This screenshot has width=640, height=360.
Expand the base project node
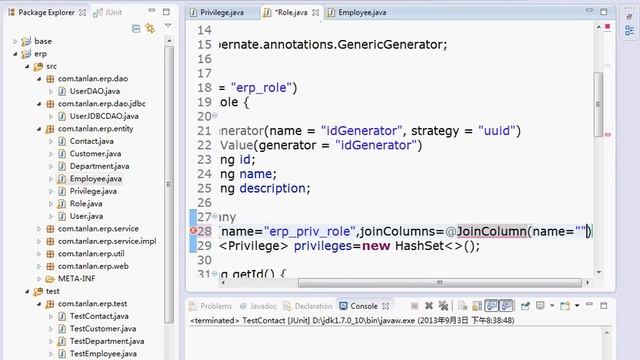click(15, 41)
